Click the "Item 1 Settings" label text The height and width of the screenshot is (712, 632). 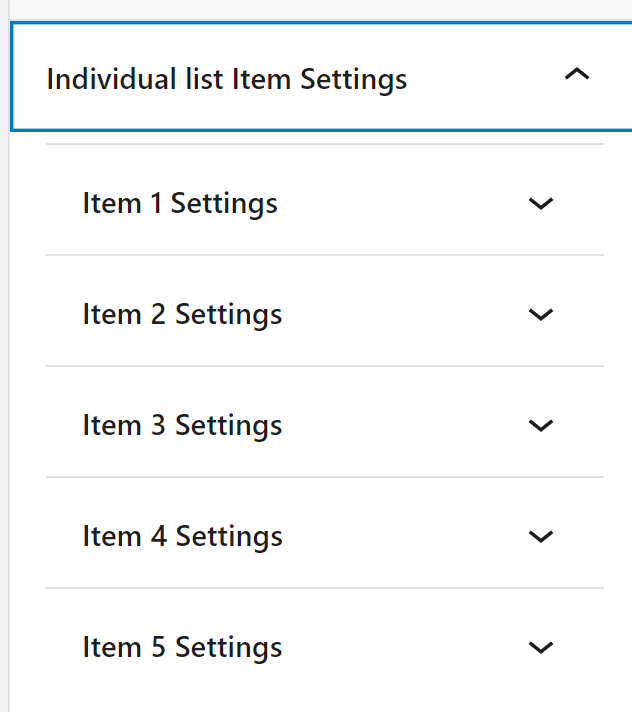tap(180, 204)
